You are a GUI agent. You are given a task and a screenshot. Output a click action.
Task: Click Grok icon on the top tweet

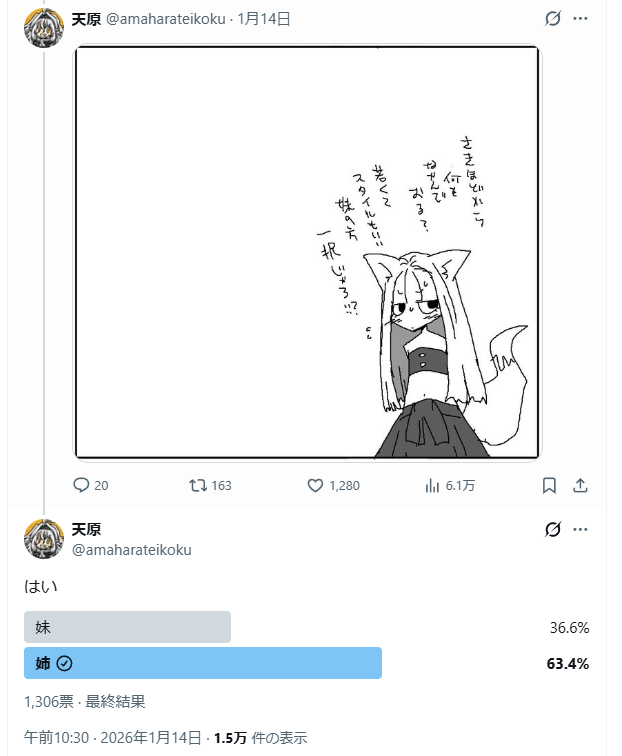pyautogui.click(x=553, y=19)
